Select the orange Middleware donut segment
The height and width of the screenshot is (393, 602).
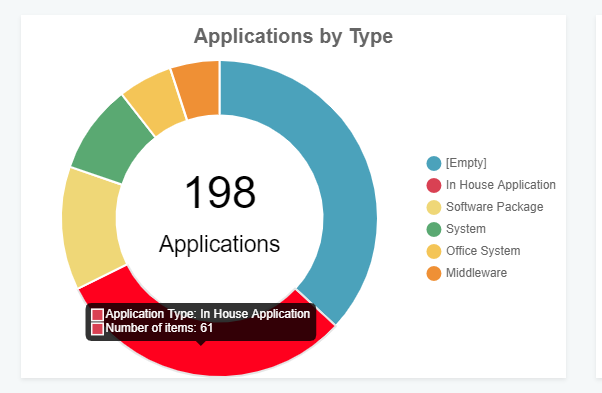pyautogui.click(x=200, y=89)
